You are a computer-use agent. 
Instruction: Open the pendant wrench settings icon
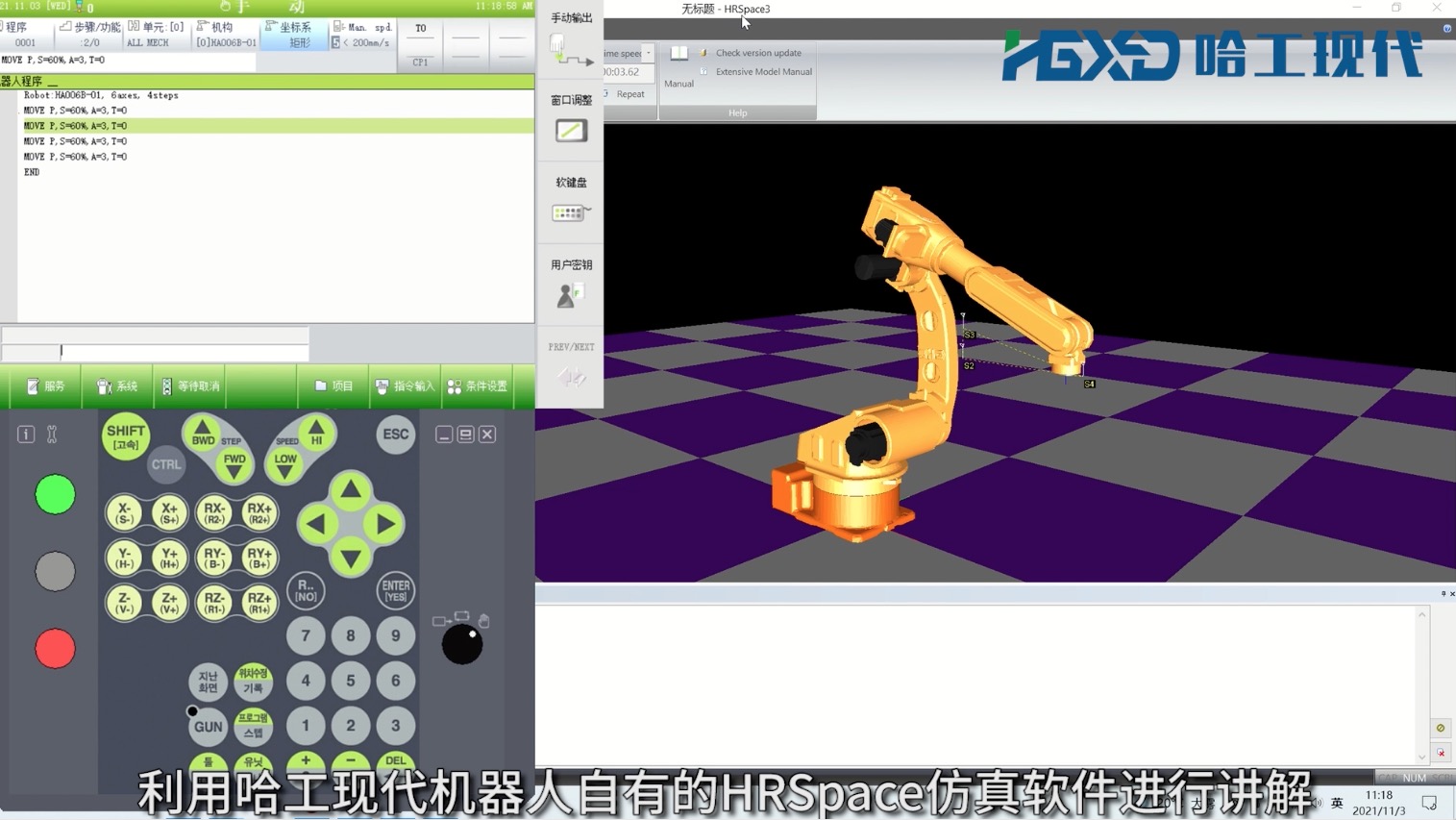coord(52,435)
